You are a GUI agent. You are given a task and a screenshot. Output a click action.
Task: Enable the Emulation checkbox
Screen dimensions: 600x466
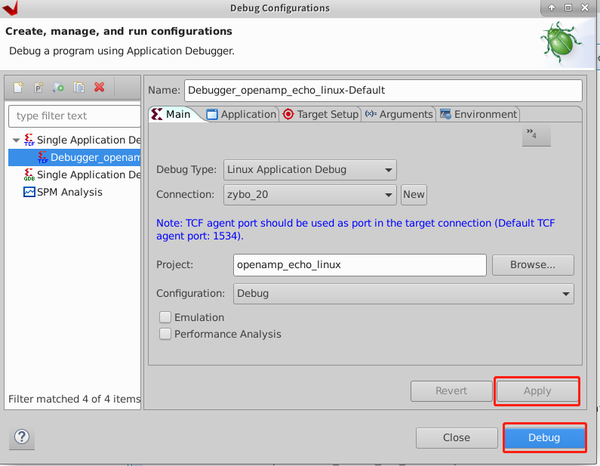165,317
